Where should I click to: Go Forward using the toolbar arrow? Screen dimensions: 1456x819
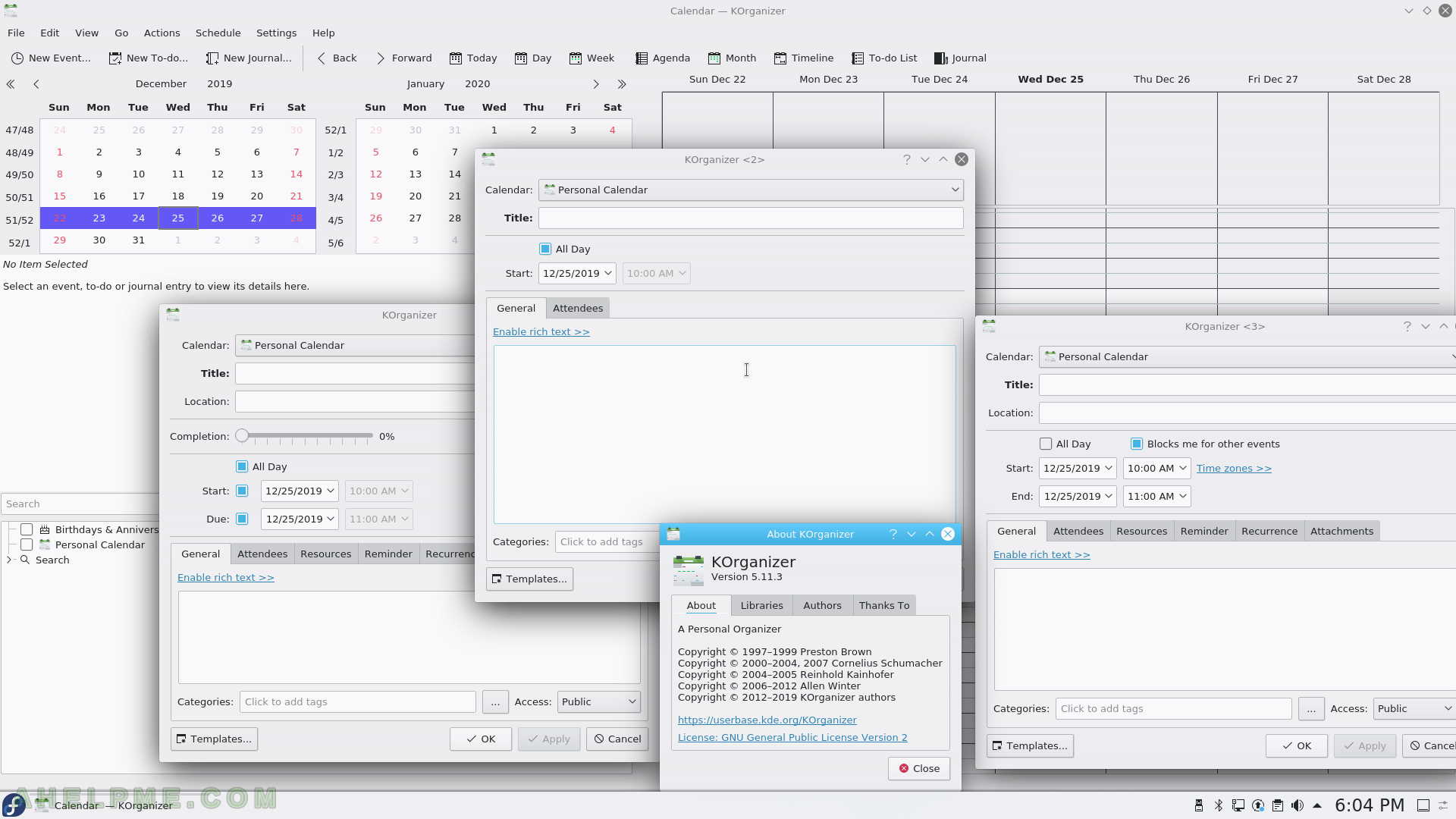pyautogui.click(x=403, y=58)
